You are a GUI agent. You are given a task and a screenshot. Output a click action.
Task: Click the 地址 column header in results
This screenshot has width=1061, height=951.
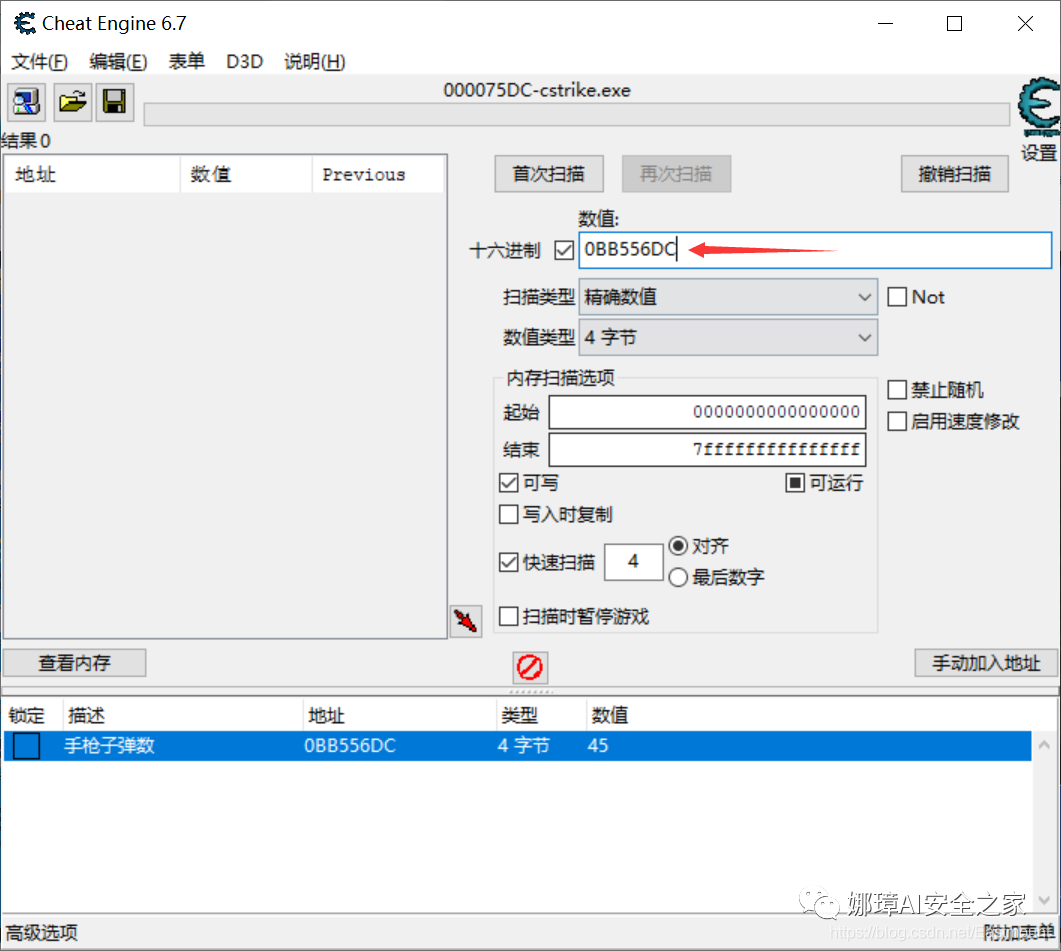pyautogui.click(x=93, y=175)
